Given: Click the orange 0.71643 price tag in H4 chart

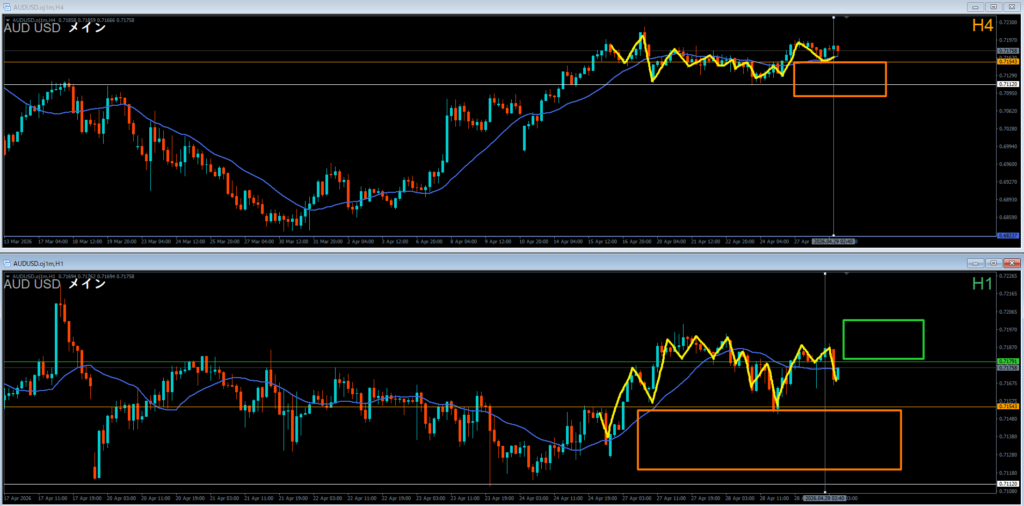Looking at the screenshot, I should click(1006, 62).
